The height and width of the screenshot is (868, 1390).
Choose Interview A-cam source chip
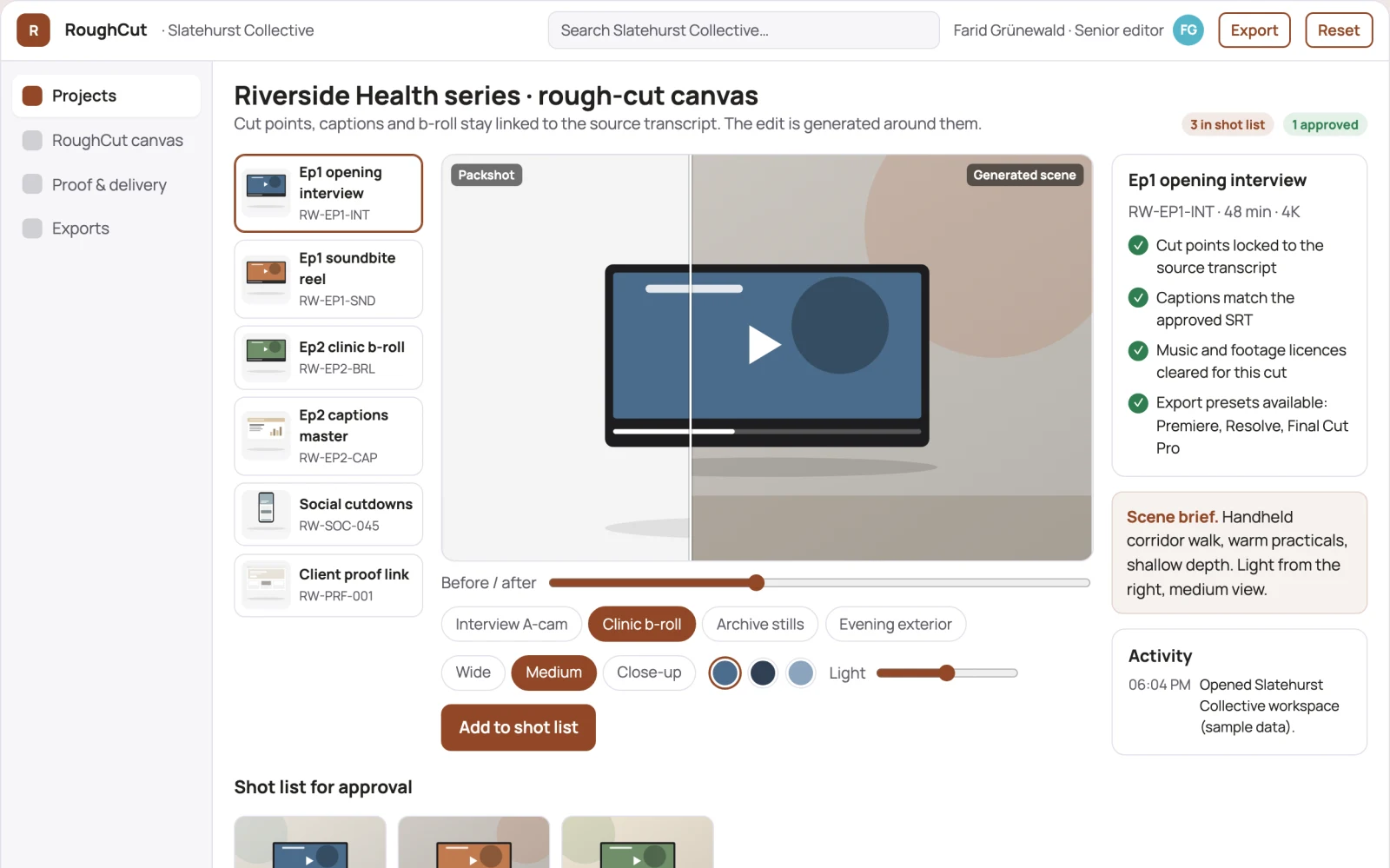pos(512,624)
